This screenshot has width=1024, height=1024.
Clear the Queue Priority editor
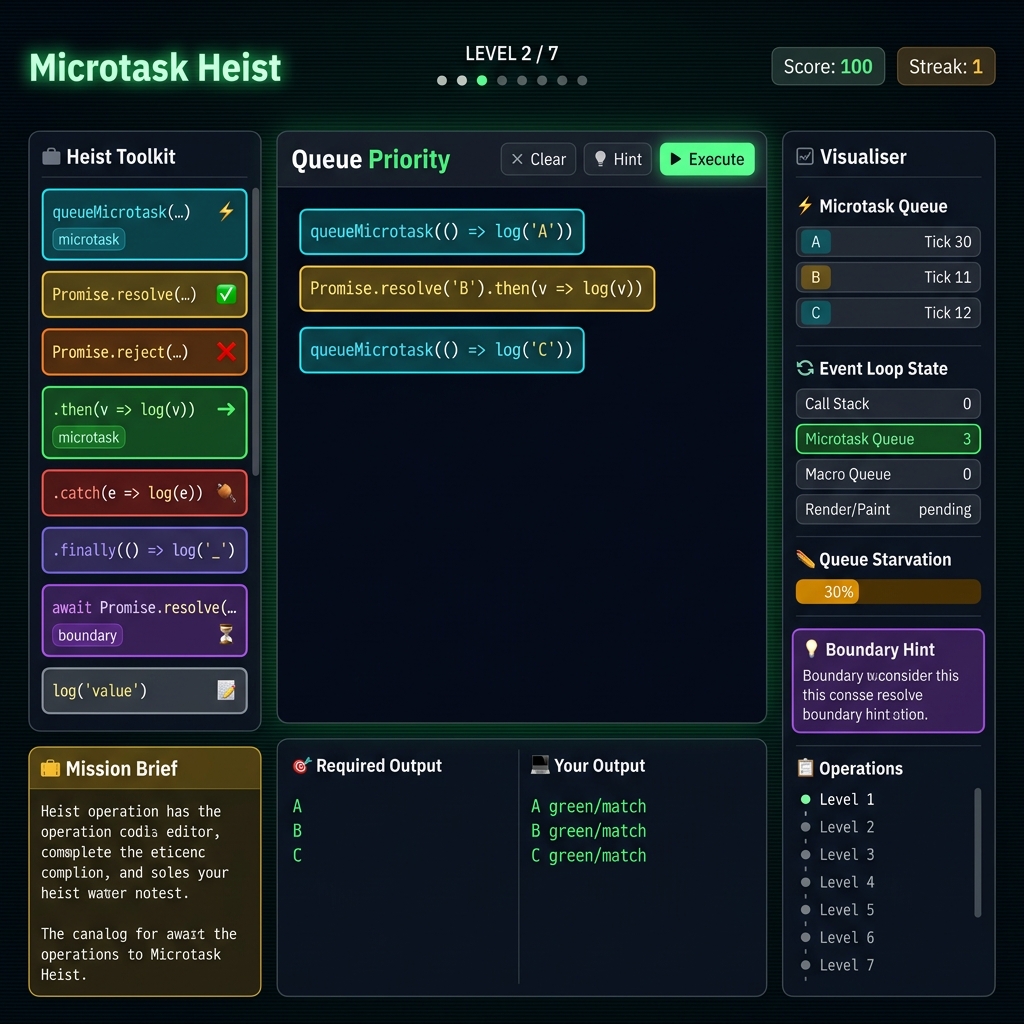[538, 159]
